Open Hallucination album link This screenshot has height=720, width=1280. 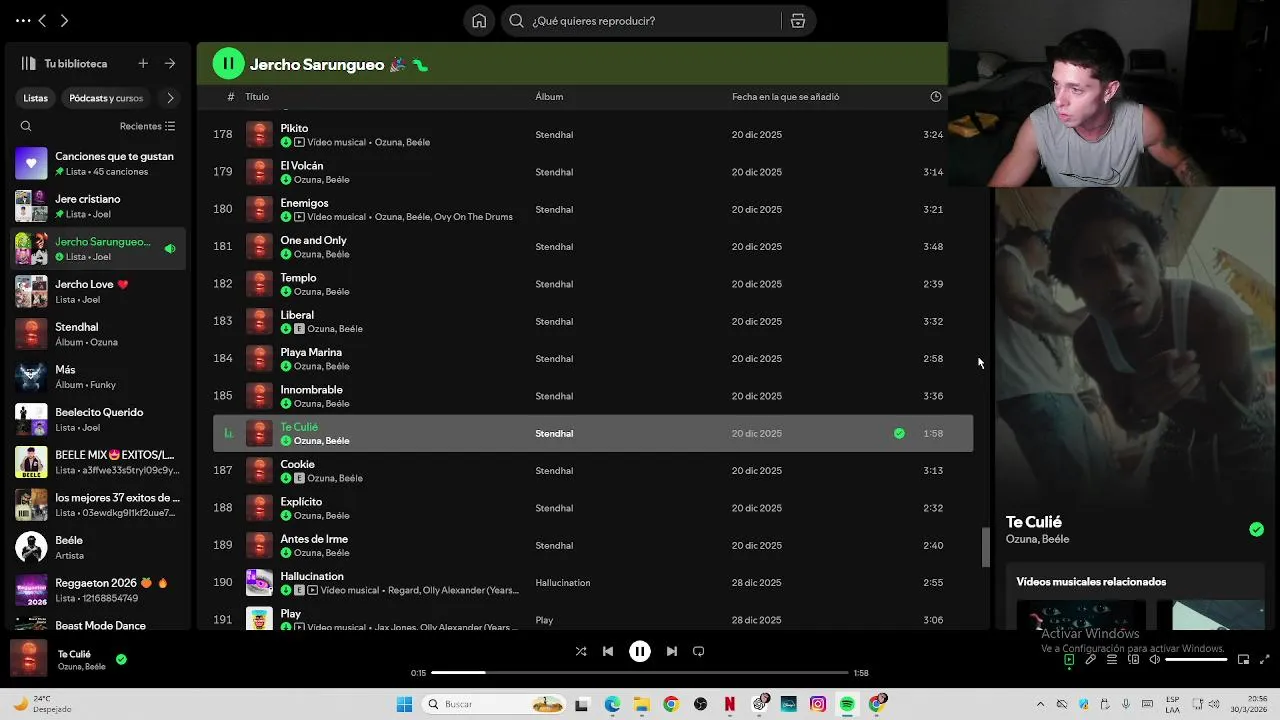point(563,583)
